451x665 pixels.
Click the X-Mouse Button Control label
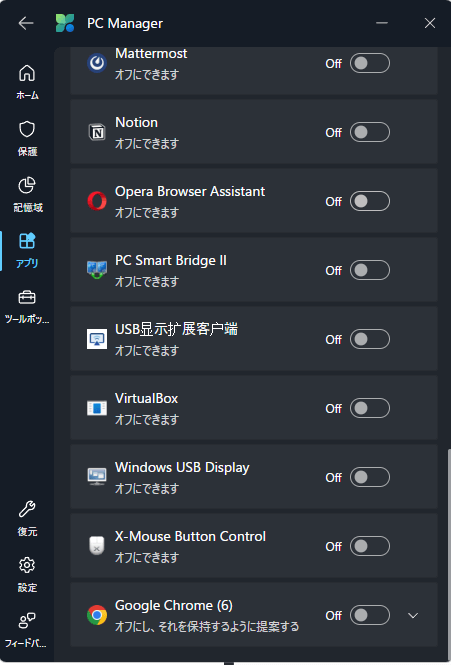190,536
